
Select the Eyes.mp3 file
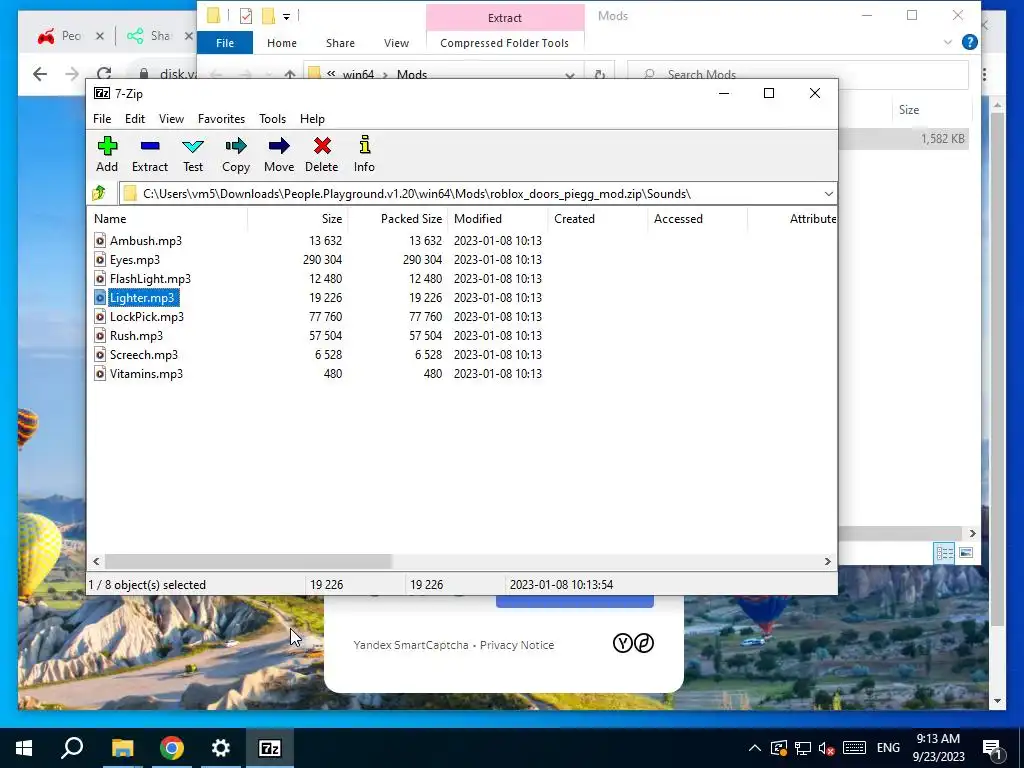(135, 259)
